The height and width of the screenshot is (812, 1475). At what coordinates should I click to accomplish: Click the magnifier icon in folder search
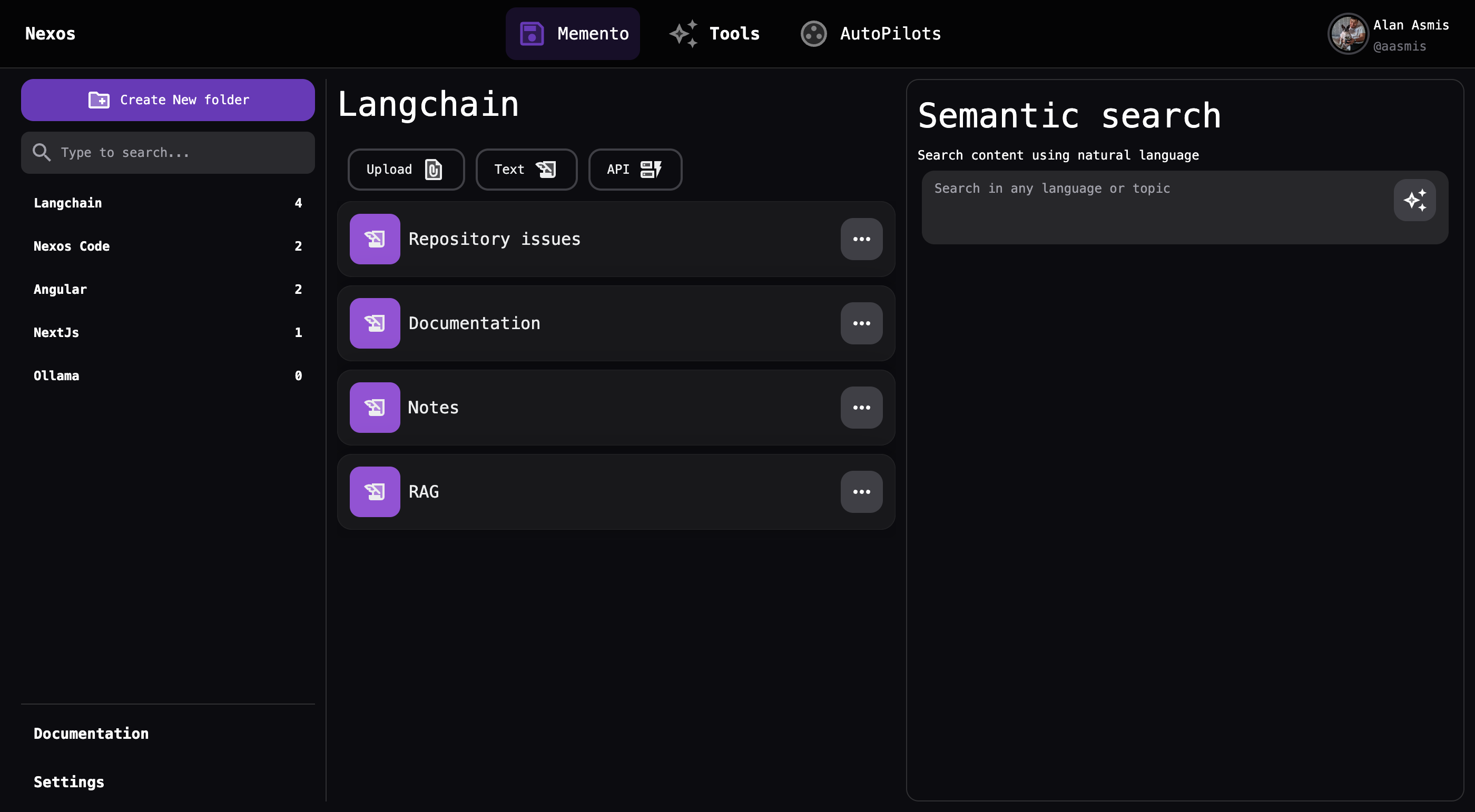pyautogui.click(x=42, y=152)
